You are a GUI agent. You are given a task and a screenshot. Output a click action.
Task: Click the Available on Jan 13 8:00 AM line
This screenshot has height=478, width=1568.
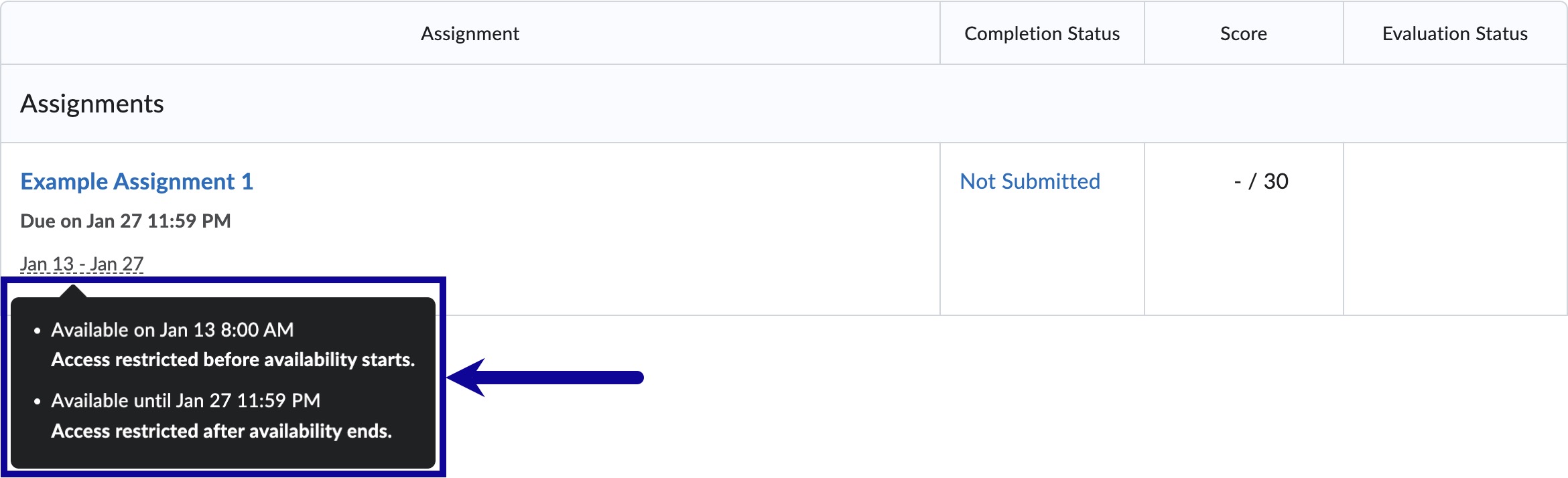tap(172, 330)
